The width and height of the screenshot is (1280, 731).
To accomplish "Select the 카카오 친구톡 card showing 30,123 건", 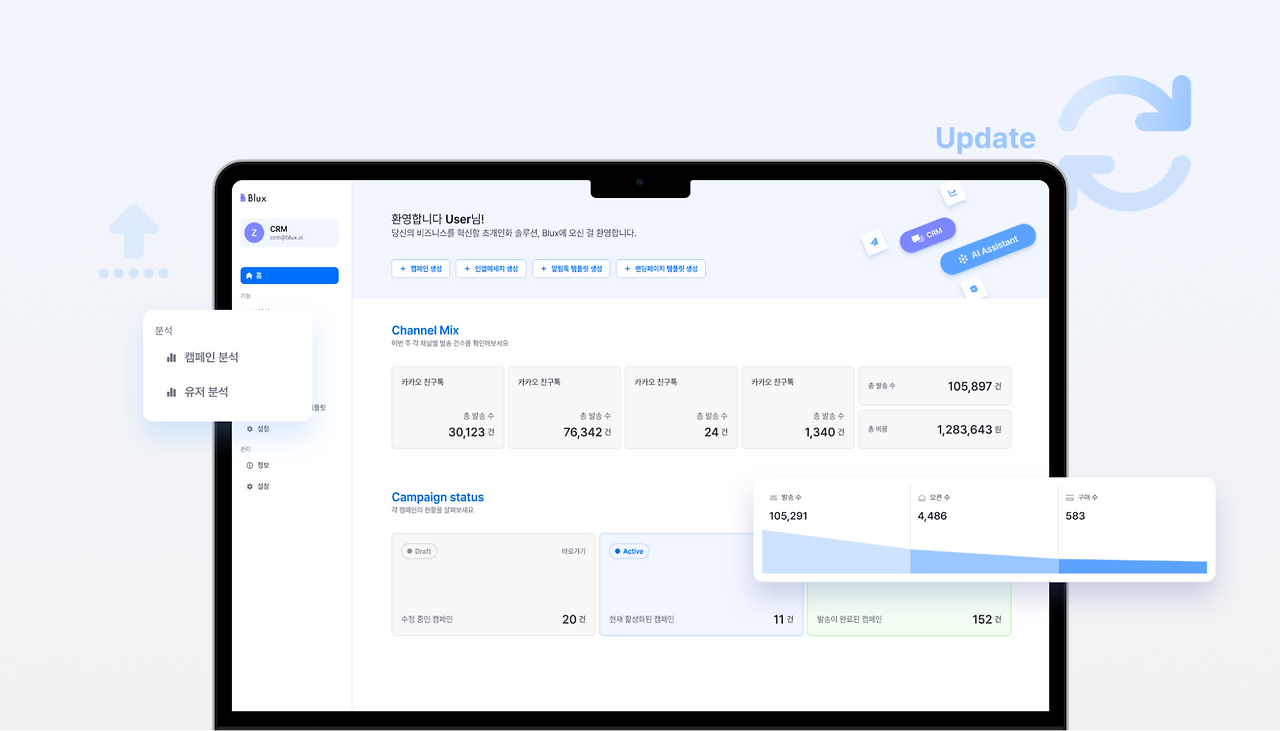I will coord(448,407).
